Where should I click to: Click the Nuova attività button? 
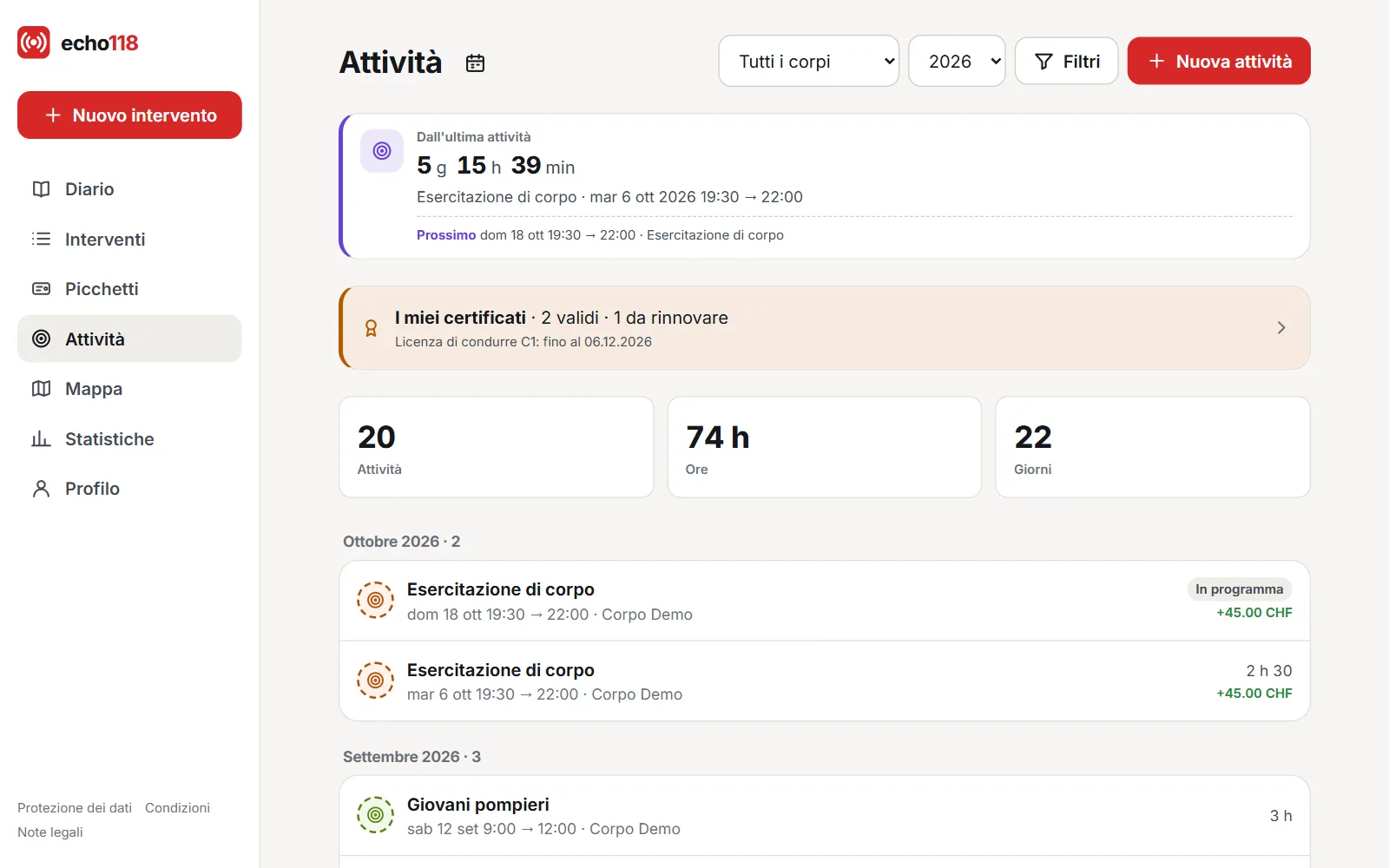tap(1219, 61)
